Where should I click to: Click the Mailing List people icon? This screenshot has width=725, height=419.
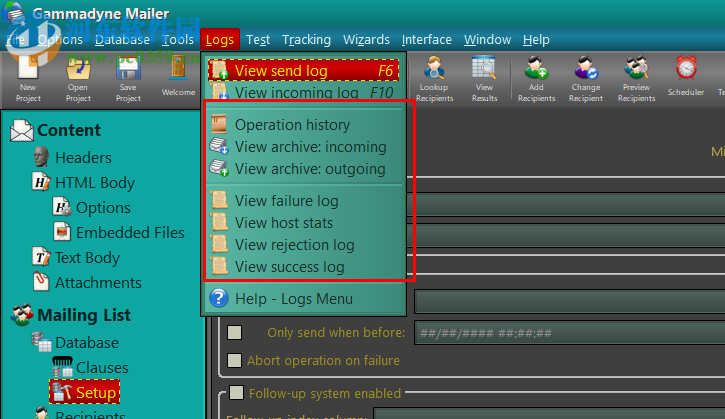tap(22, 315)
